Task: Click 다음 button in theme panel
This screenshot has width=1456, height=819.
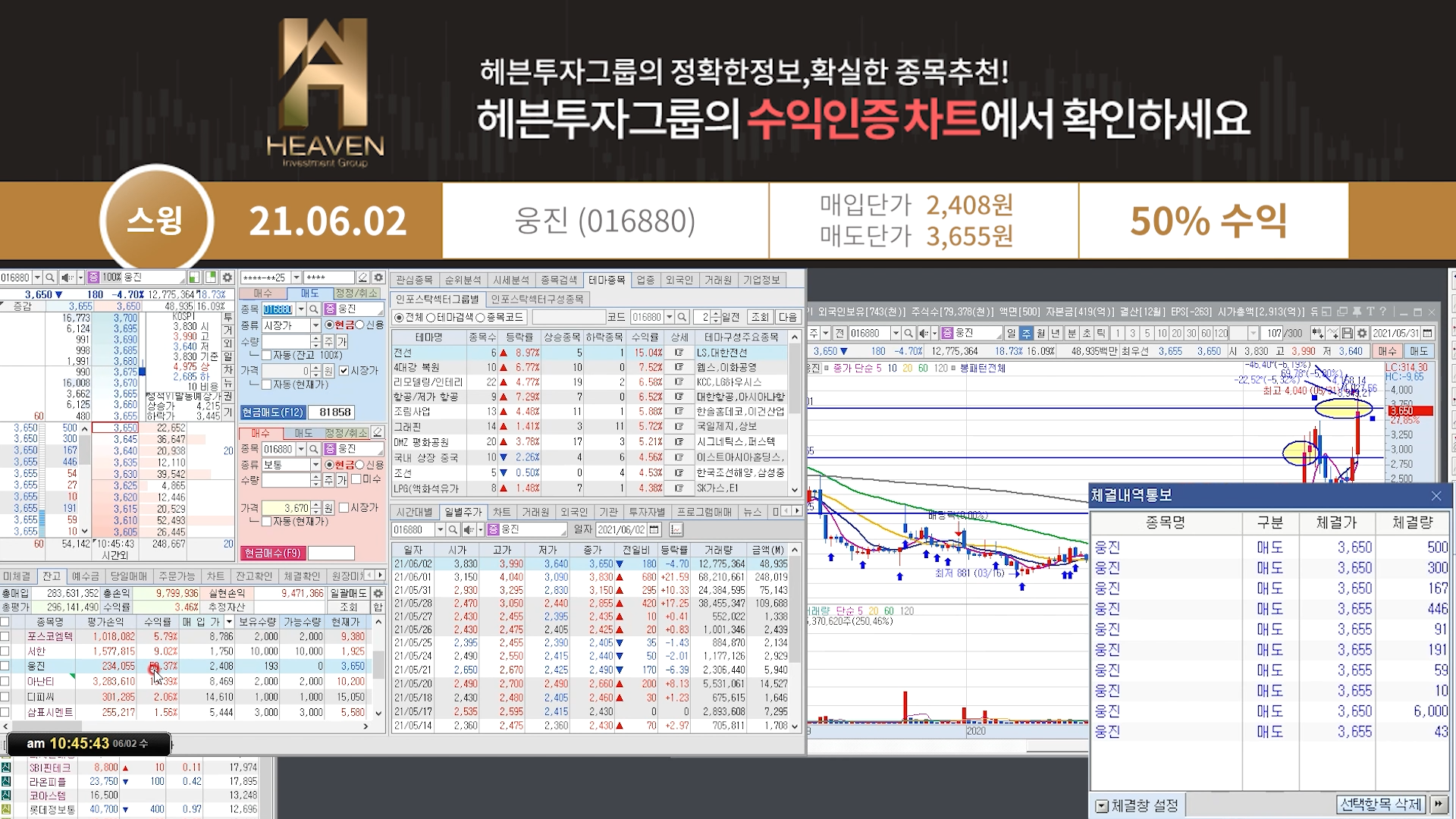Action: [x=788, y=317]
